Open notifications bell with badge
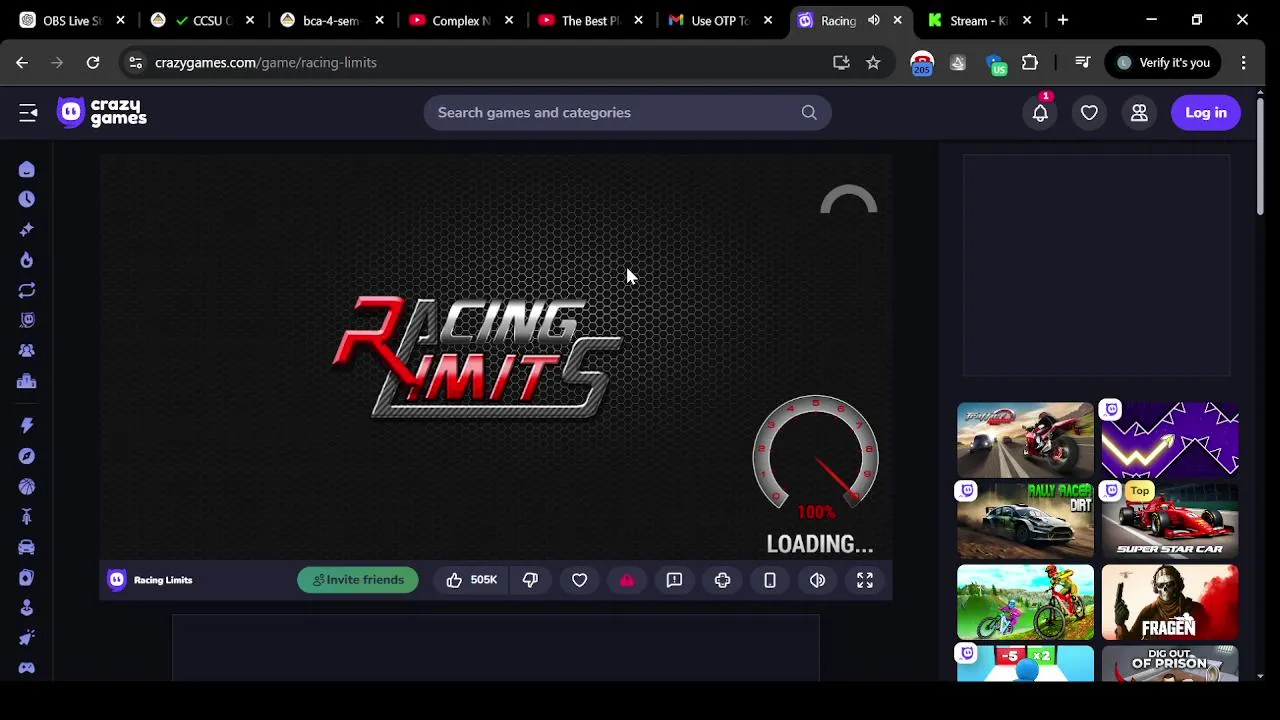 click(x=1040, y=112)
